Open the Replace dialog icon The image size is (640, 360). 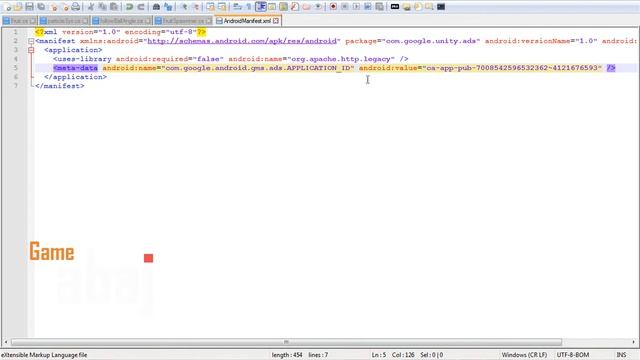coord(168,7)
